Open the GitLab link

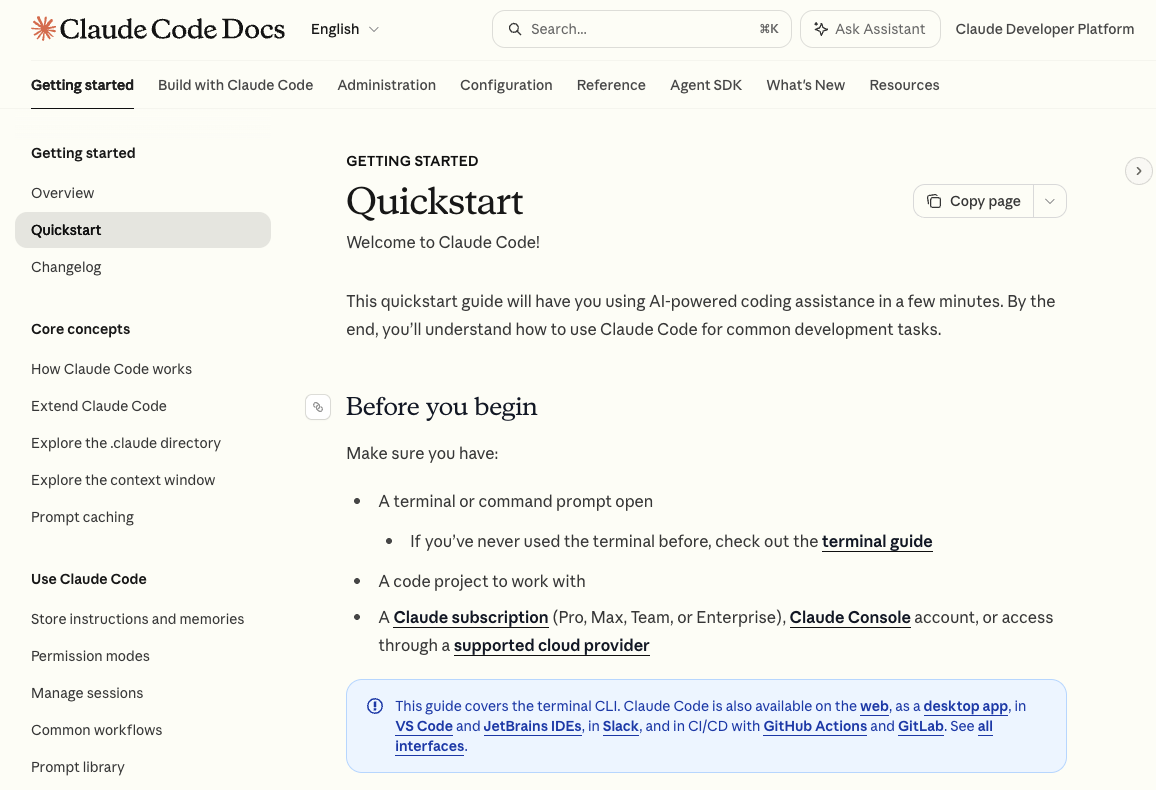tap(921, 726)
